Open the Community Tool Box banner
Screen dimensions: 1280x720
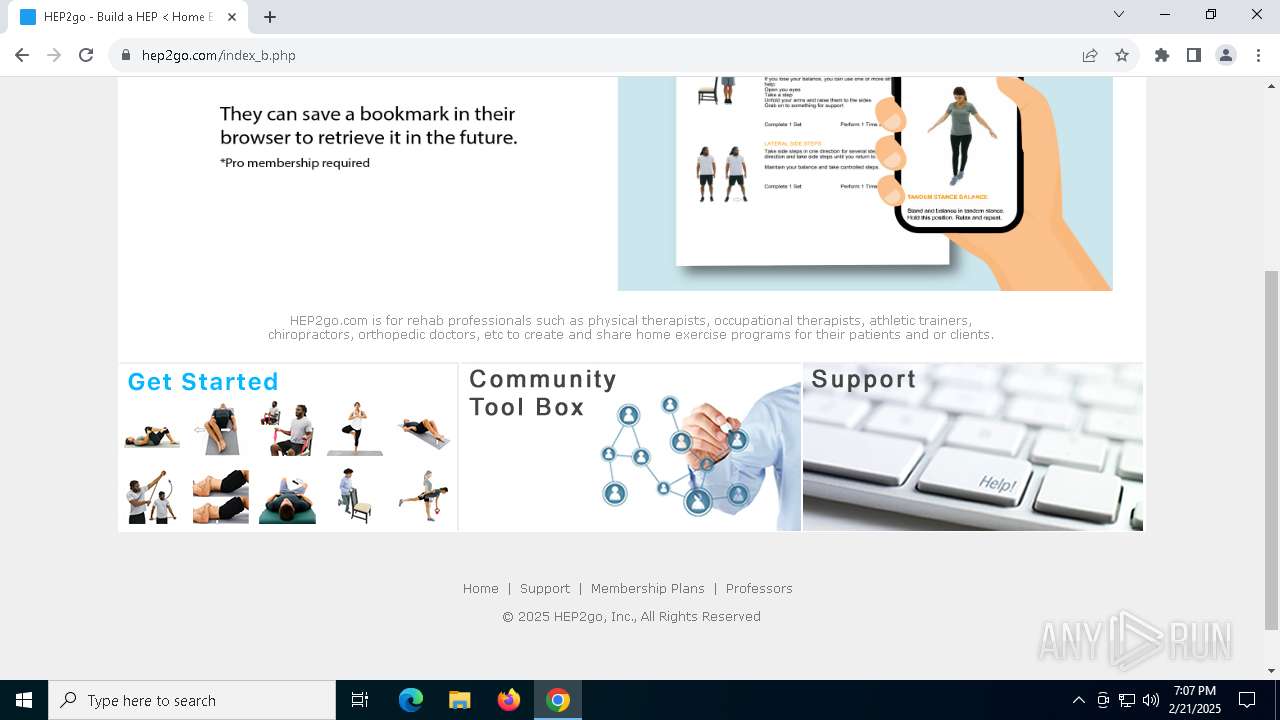click(630, 447)
